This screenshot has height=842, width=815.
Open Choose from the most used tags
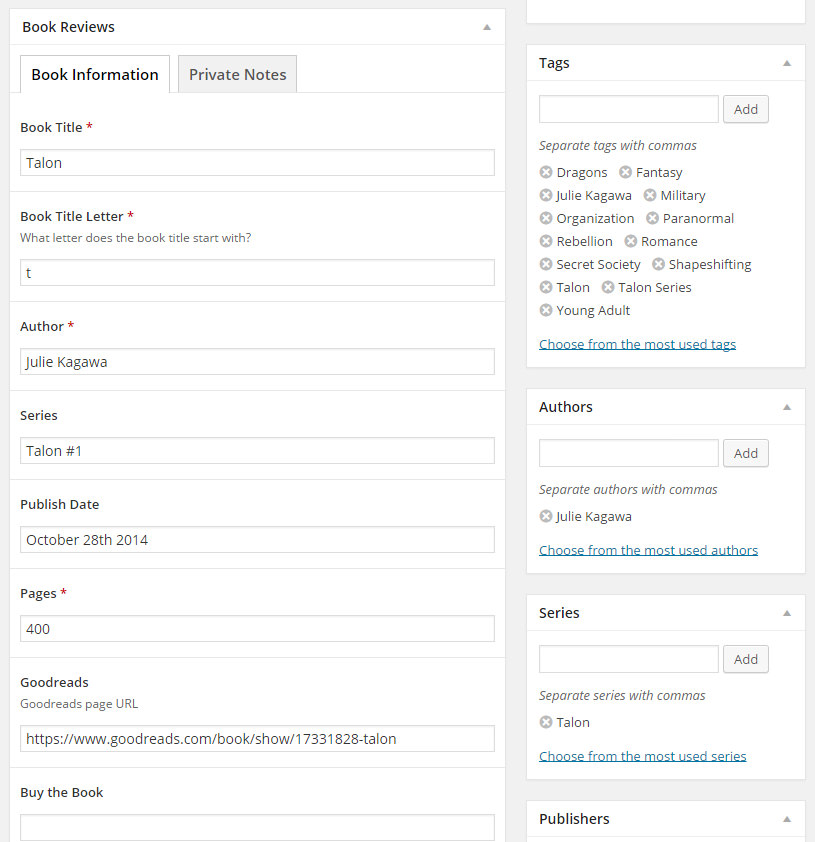tap(637, 344)
